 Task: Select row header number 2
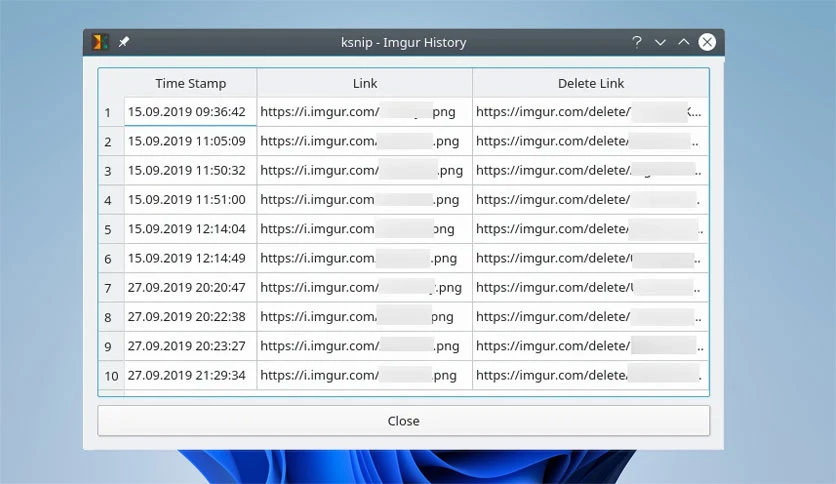(111, 141)
